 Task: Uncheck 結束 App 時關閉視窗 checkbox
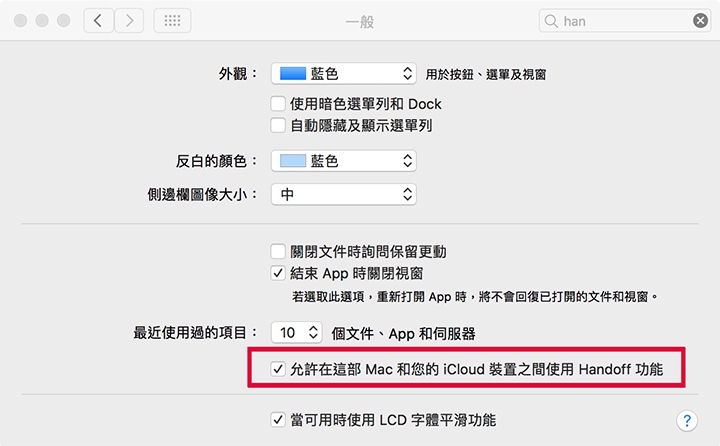click(x=278, y=273)
